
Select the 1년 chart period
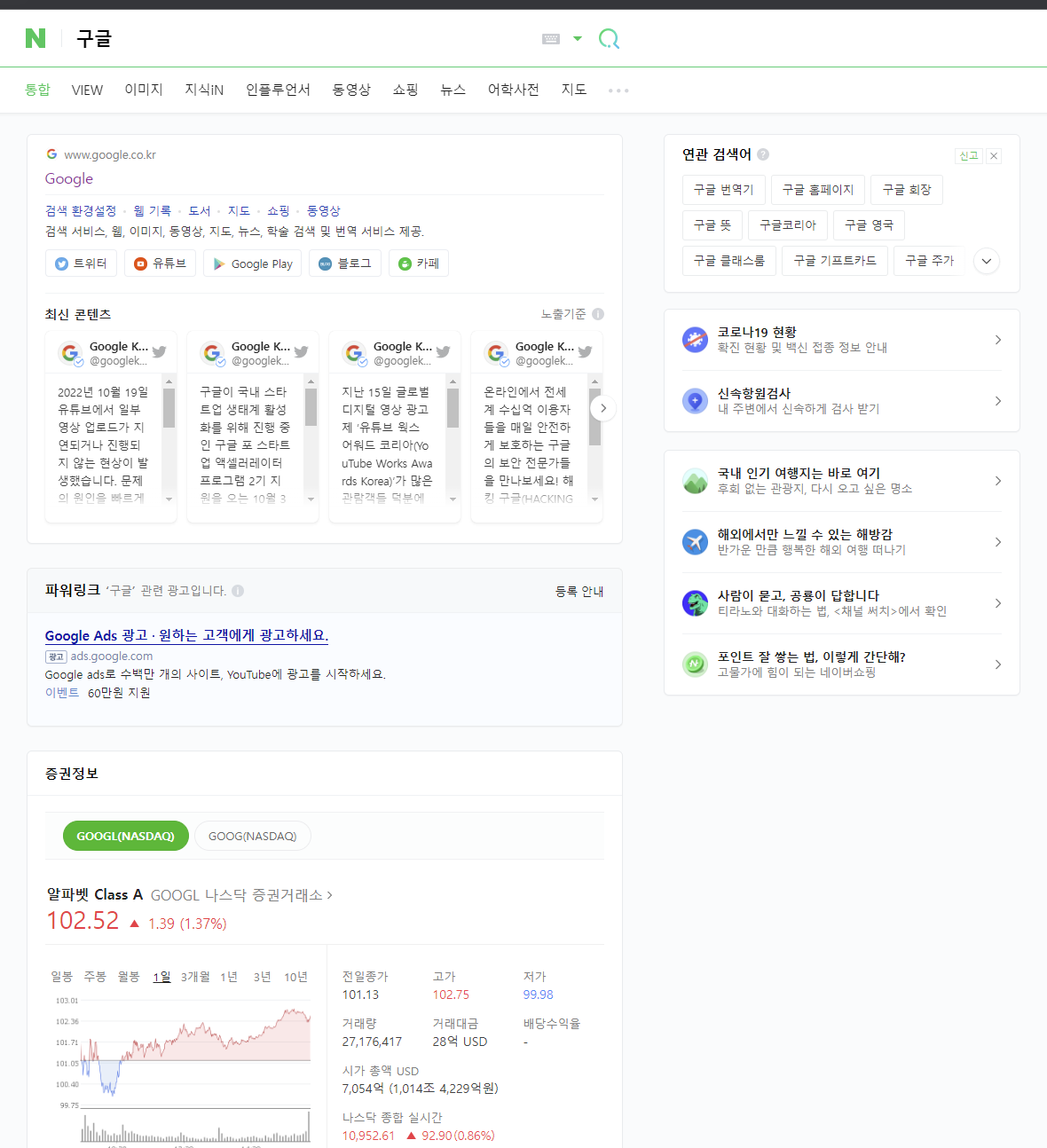click(x=229, y=977)
